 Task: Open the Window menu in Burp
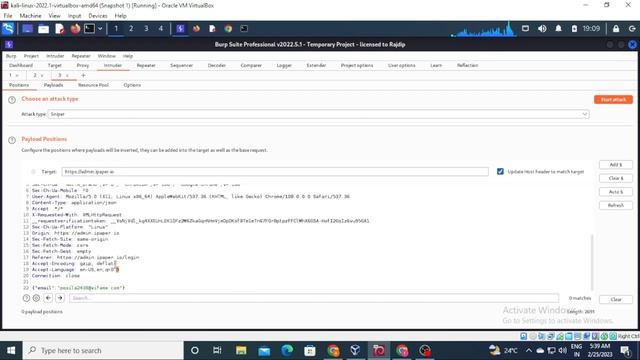pyautogui.click(x=107, y=56)
